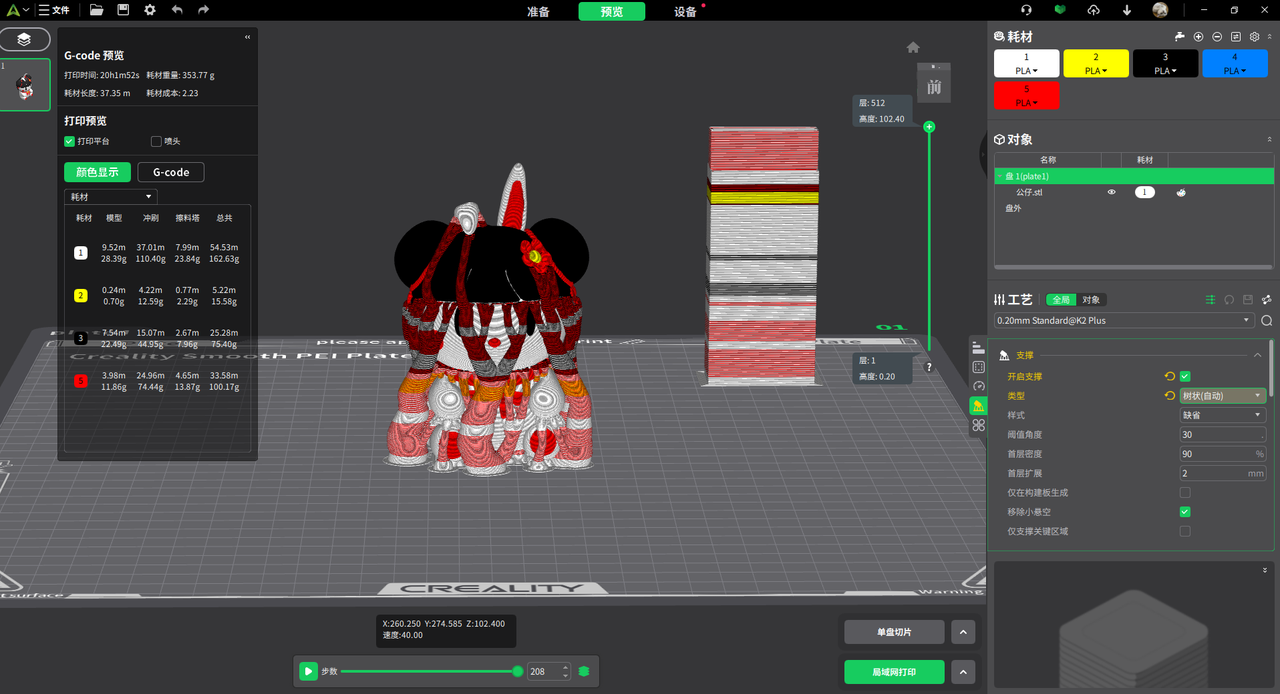Screen dimensions: 1280x694
Task: Click the help question mark near slider
Action: tap(929, 367)
